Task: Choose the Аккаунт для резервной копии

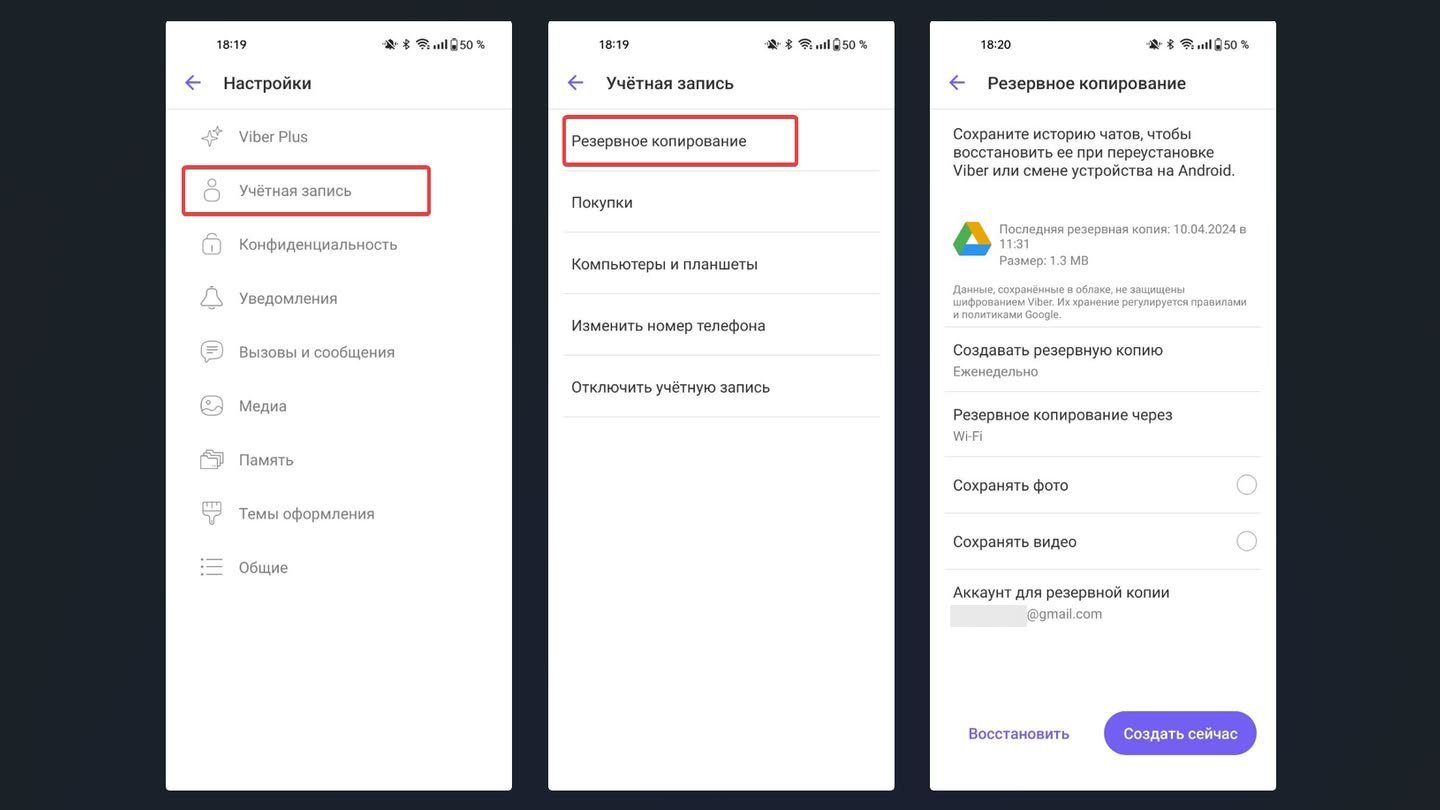Action: [1102, 603]
